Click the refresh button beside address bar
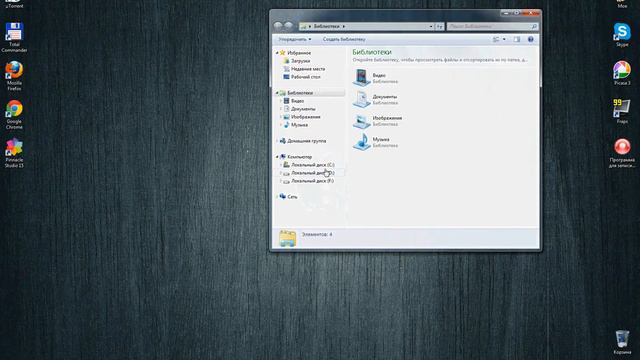The image size is (640, 360). [440, 26]
